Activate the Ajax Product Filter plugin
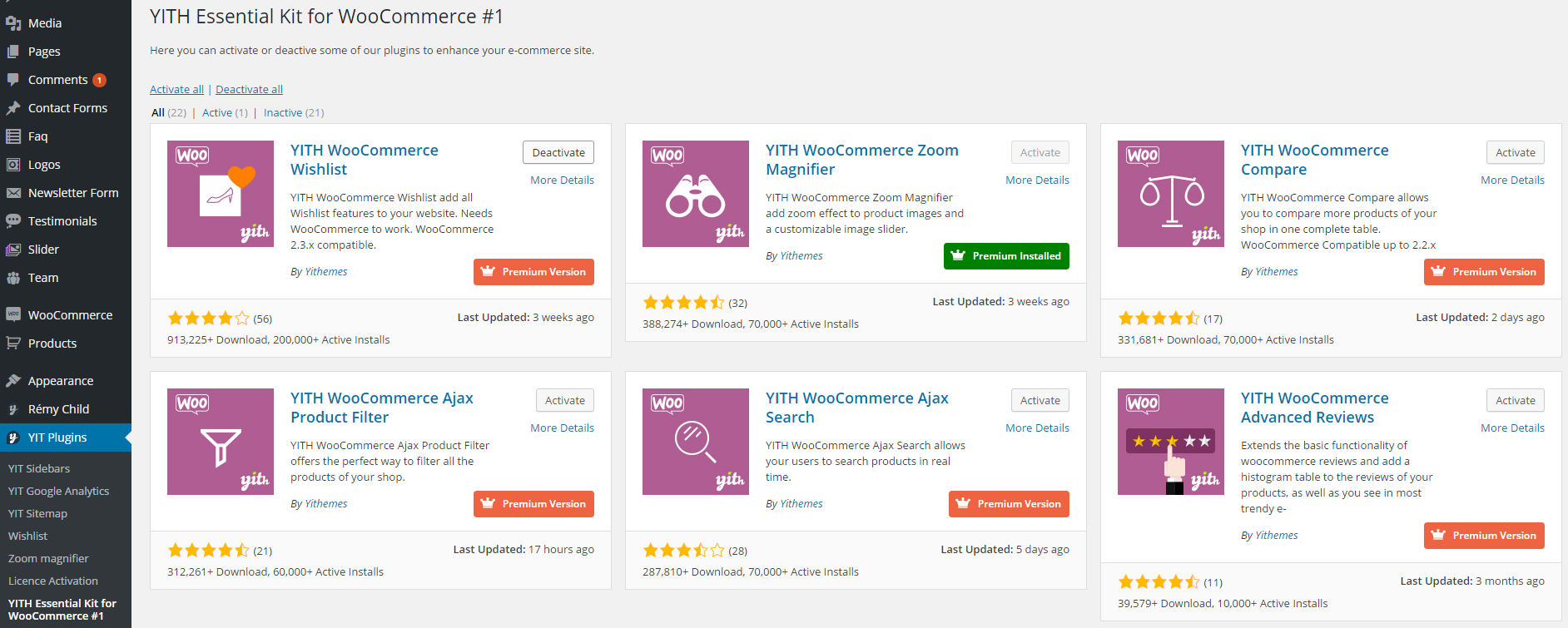1568x628 pixels. (565, 401)
